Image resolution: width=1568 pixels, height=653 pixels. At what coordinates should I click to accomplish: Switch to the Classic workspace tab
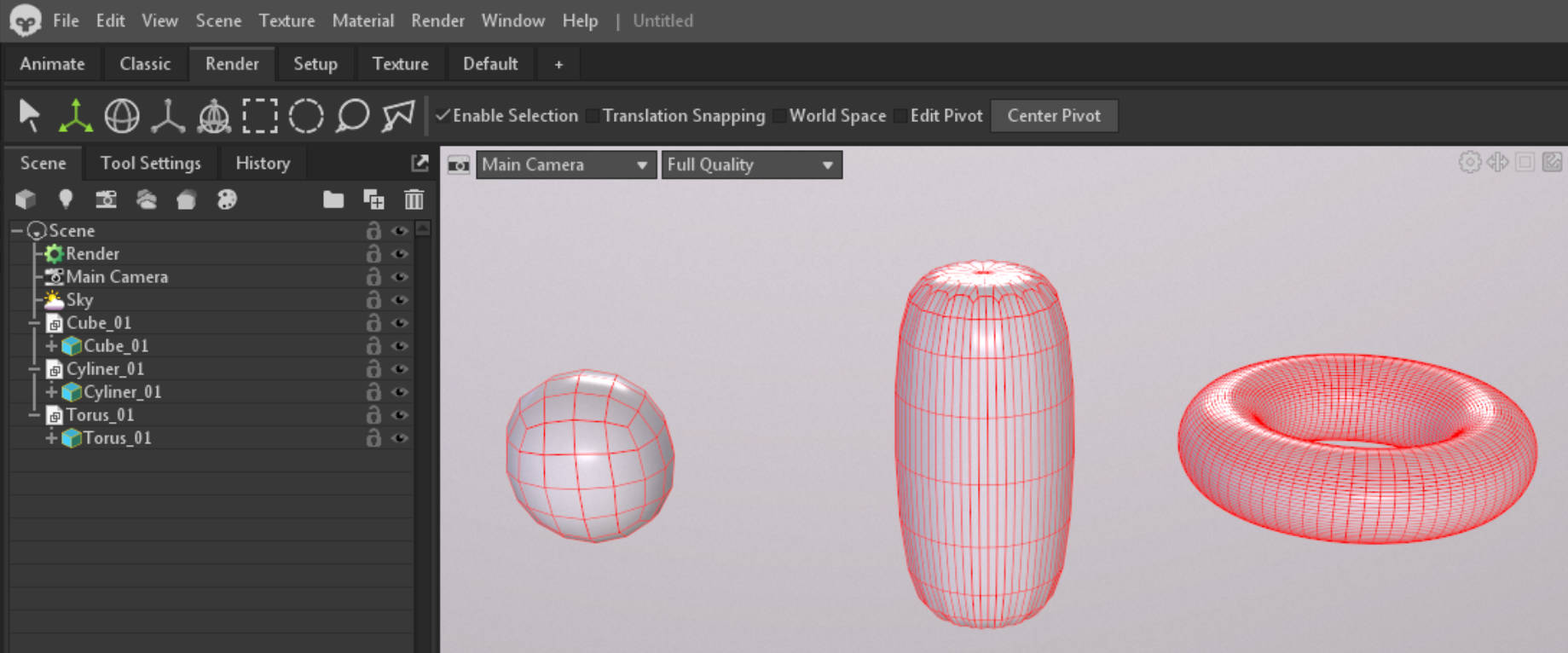145,64
